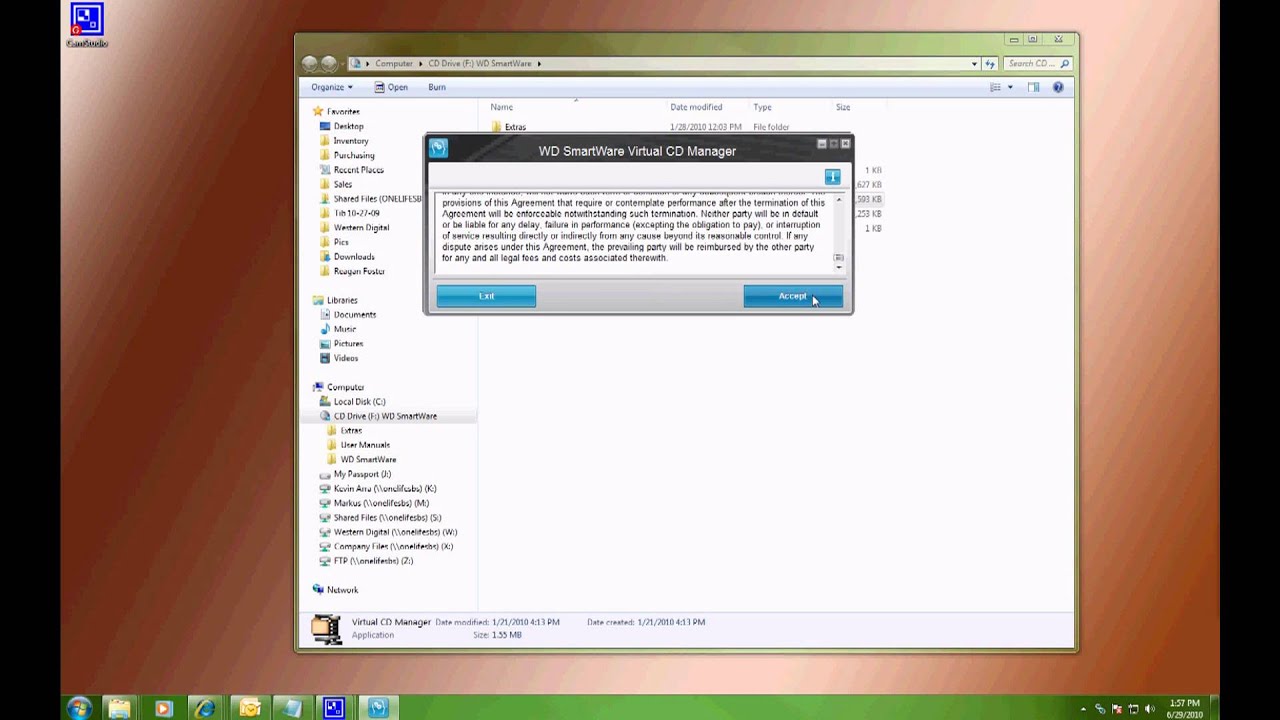The image size is (1280, 720).
Task: Select My Passport (J:) drive
Action: (x=362, y=474)
